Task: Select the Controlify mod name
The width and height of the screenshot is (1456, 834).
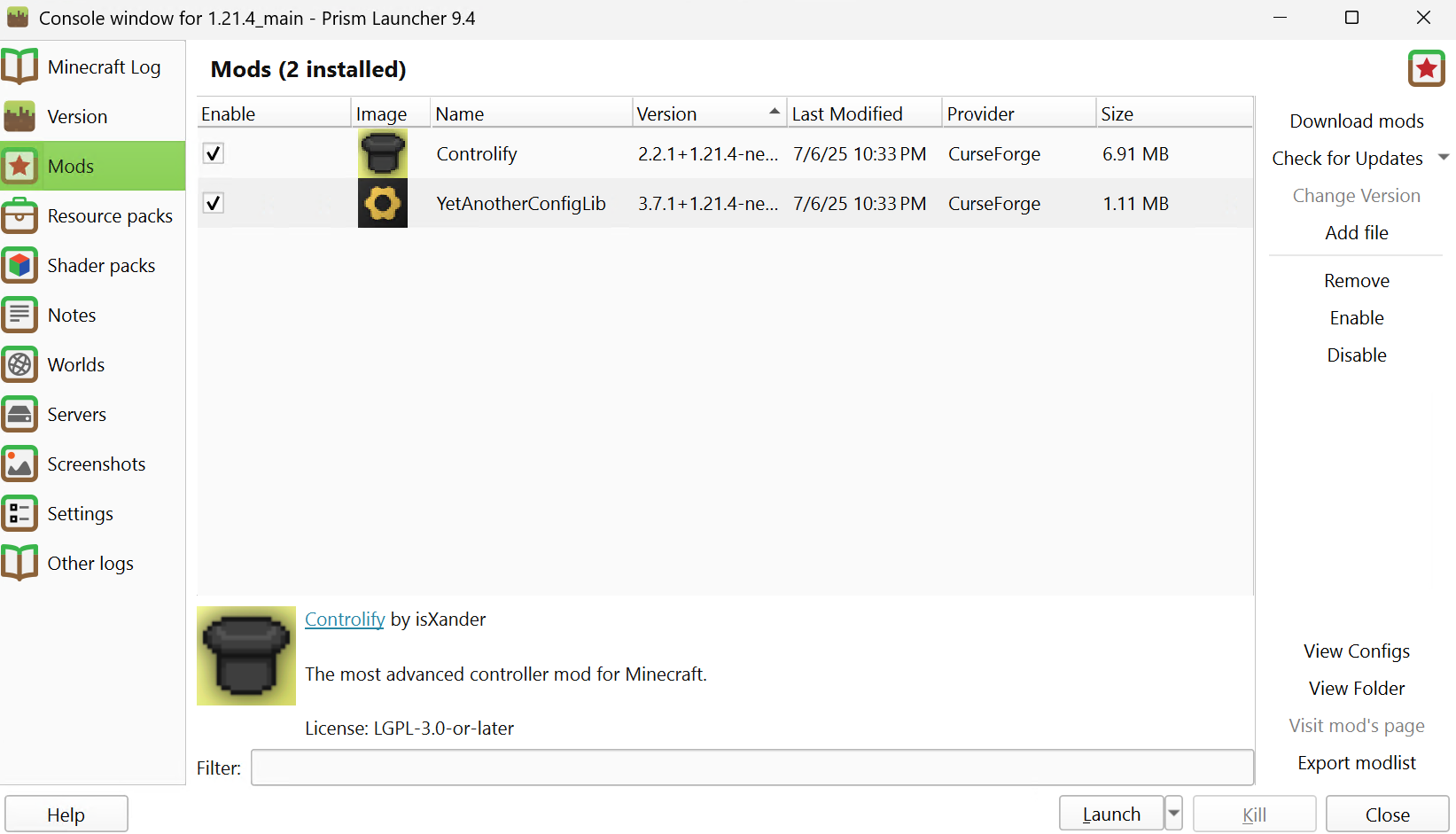Action: (477, 153)
